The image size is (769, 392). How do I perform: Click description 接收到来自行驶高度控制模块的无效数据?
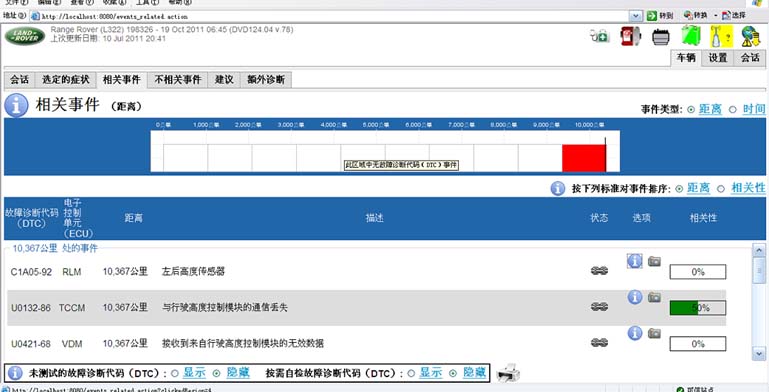(x=243, y=343)
